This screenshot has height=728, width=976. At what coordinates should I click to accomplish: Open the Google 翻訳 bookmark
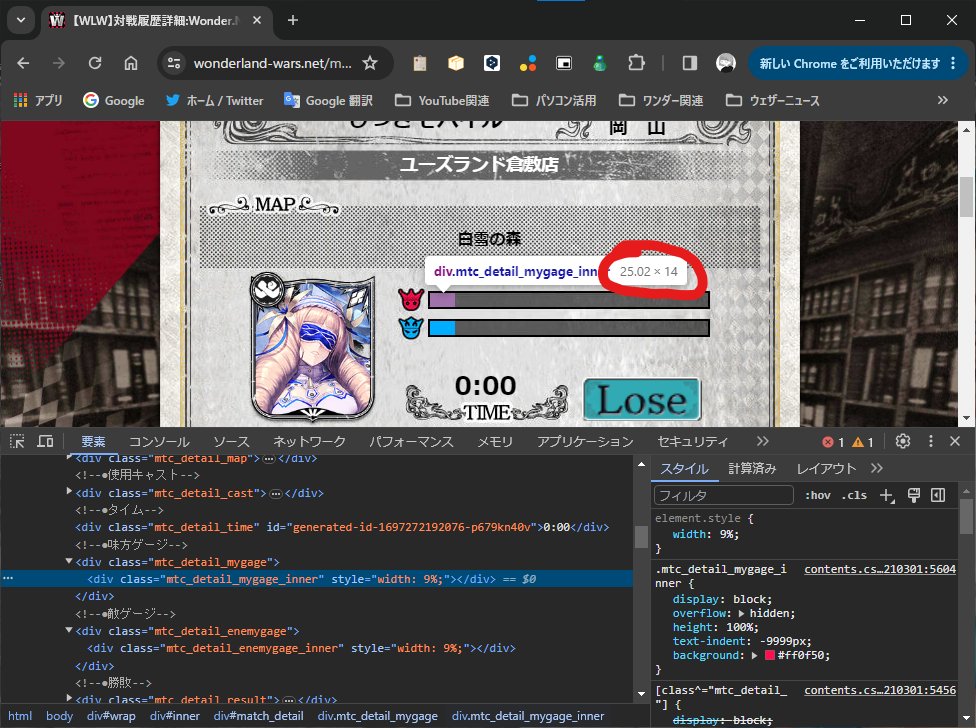328,100
